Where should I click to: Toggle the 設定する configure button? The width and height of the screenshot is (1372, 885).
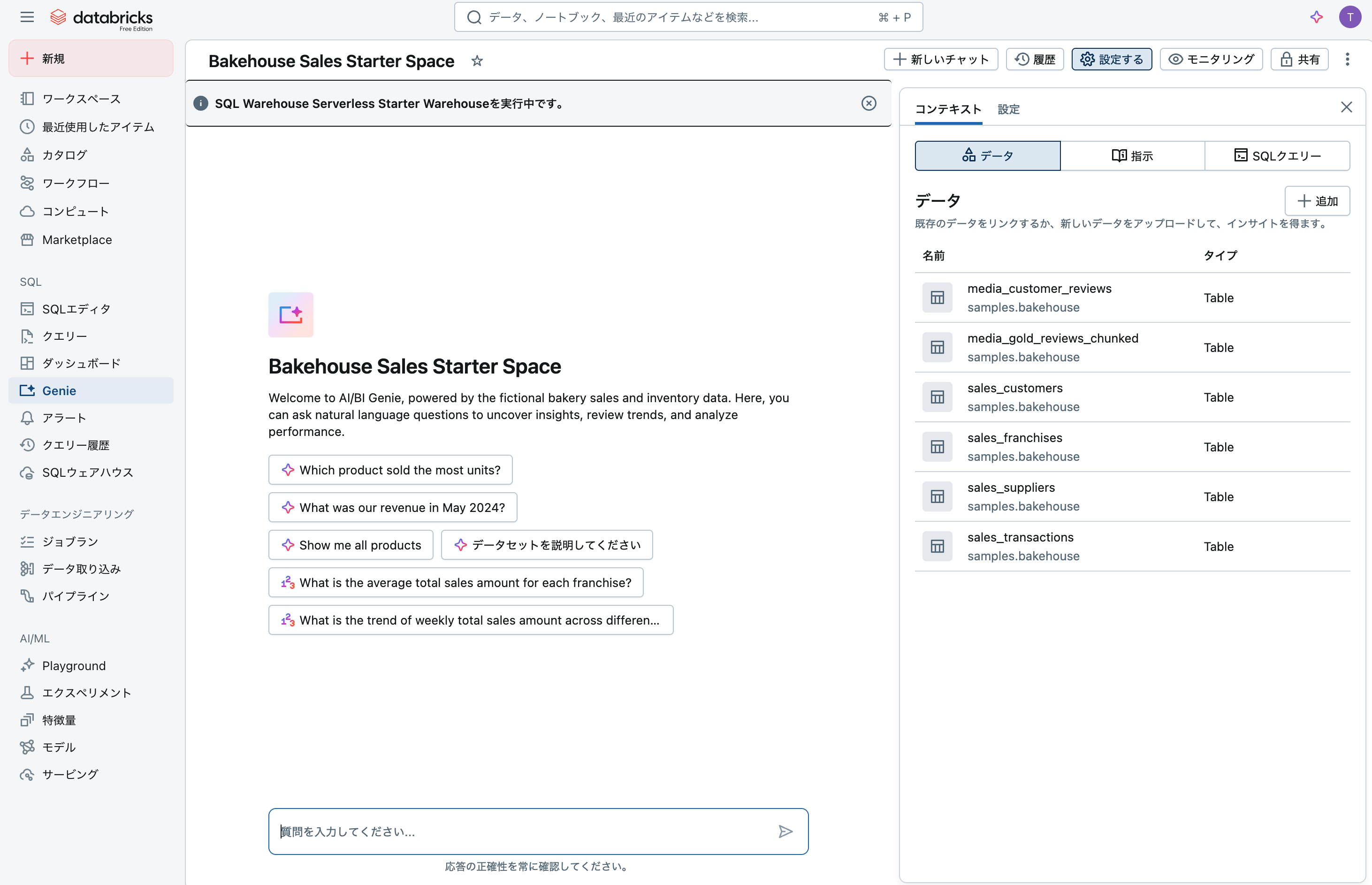coord(1111,59)
